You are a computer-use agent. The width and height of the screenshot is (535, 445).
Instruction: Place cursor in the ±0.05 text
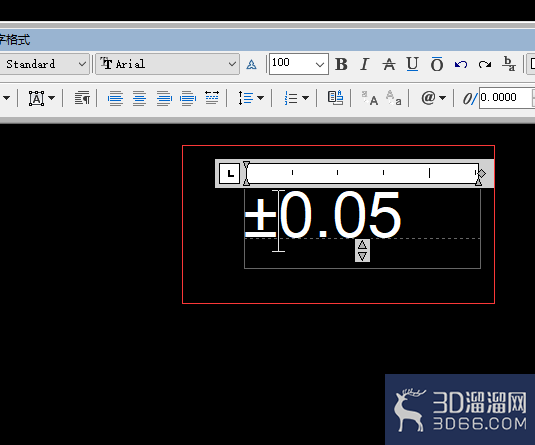click(323, 215)
